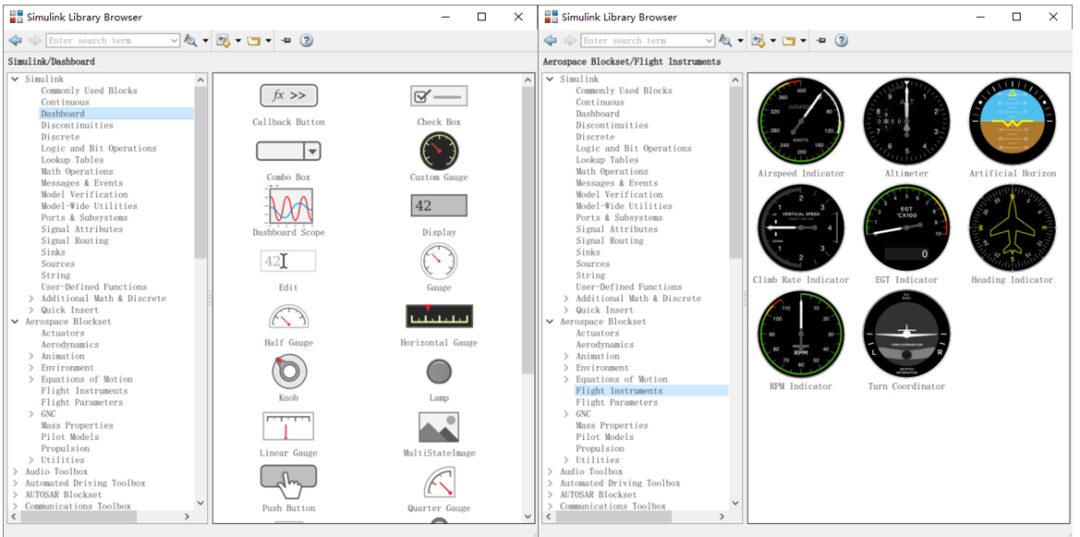Select Math Operations in left browser tree
The height and width of the screenshot is (537, 1080).
(x=77, y=171)
